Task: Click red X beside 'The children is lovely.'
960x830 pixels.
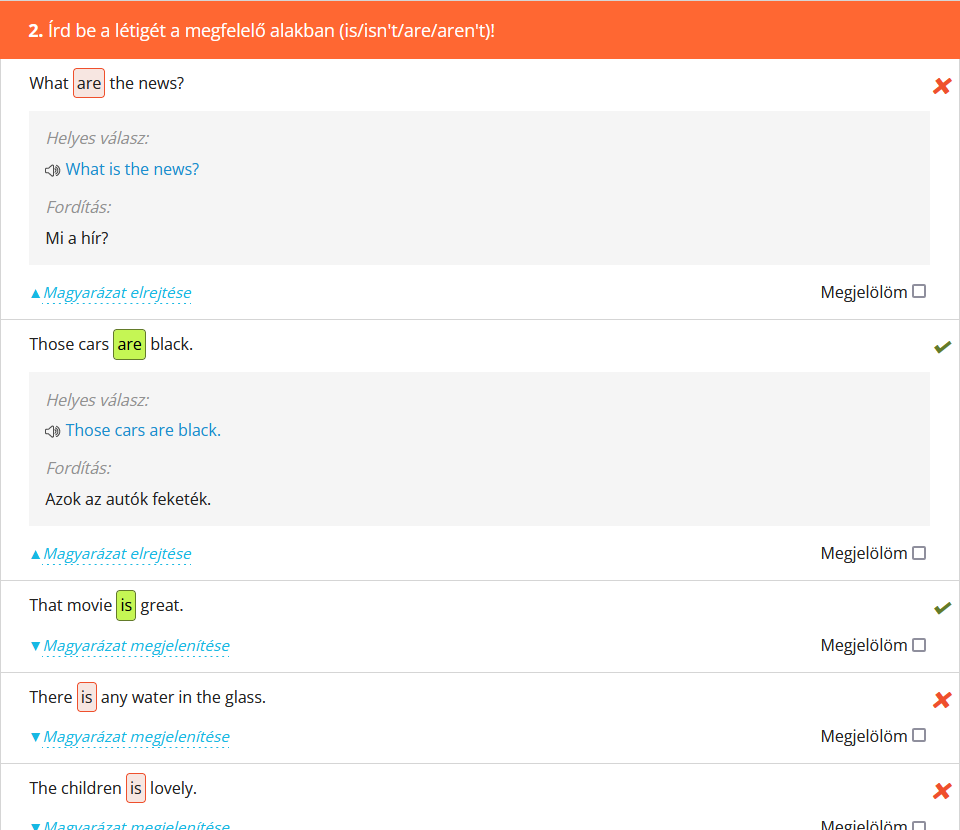Action: (941, 791)
